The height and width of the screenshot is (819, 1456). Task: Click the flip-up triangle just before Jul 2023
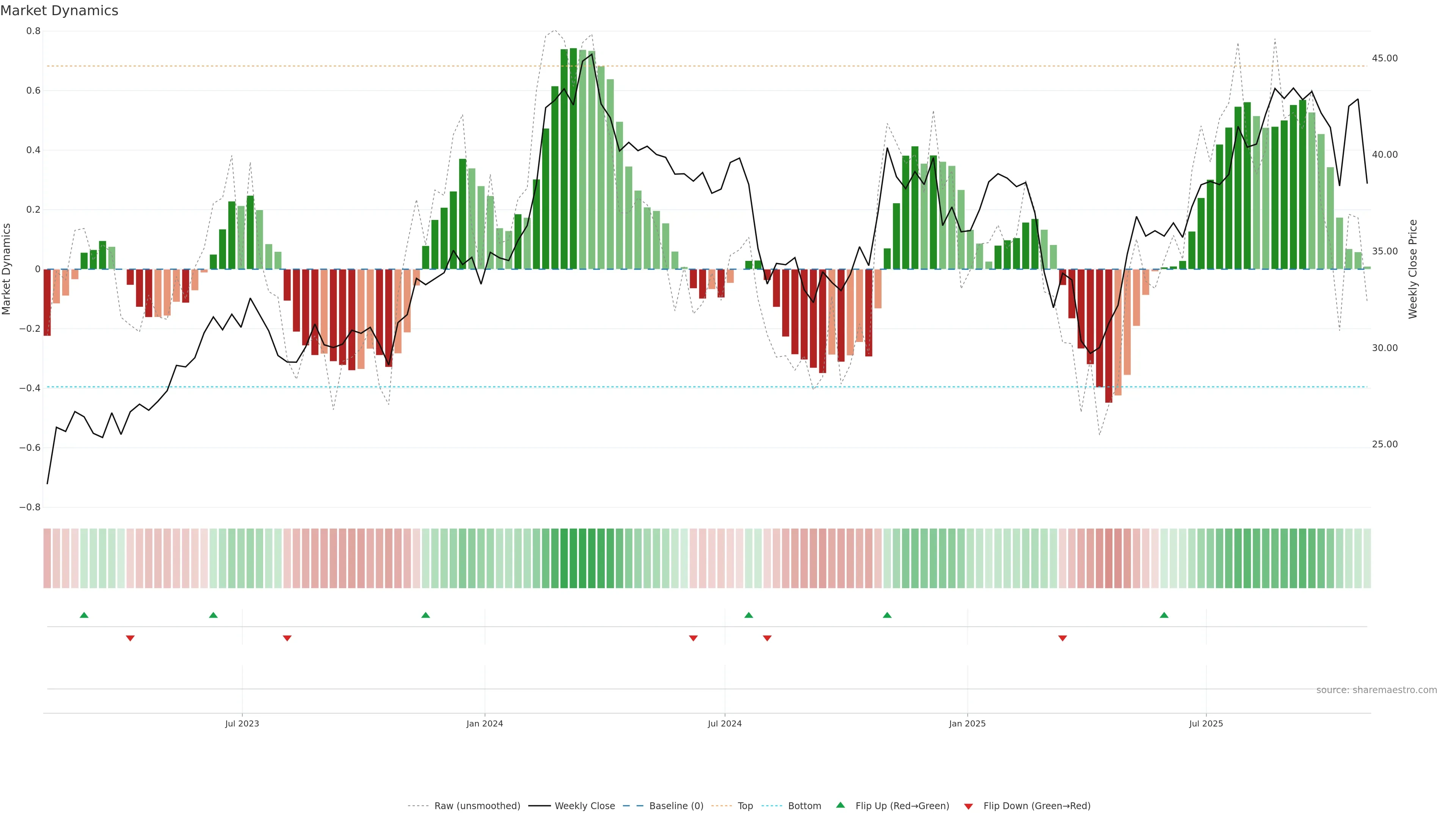(213, 615)
